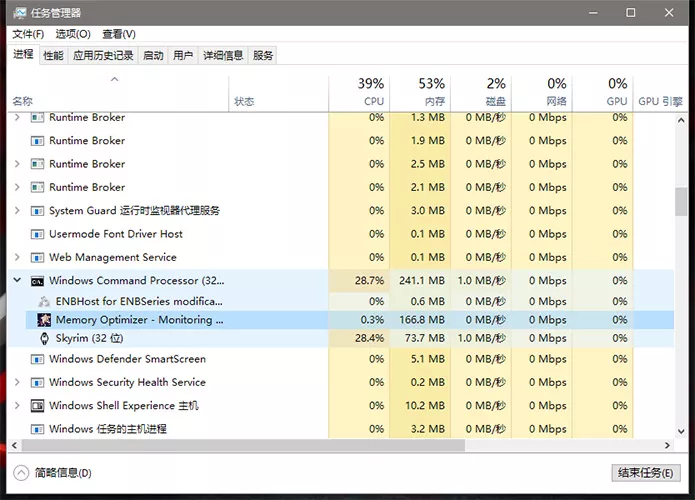This screenshot has height=500, width=695.
Task: Switch to the 性能 tab
Action: (54, 55)
